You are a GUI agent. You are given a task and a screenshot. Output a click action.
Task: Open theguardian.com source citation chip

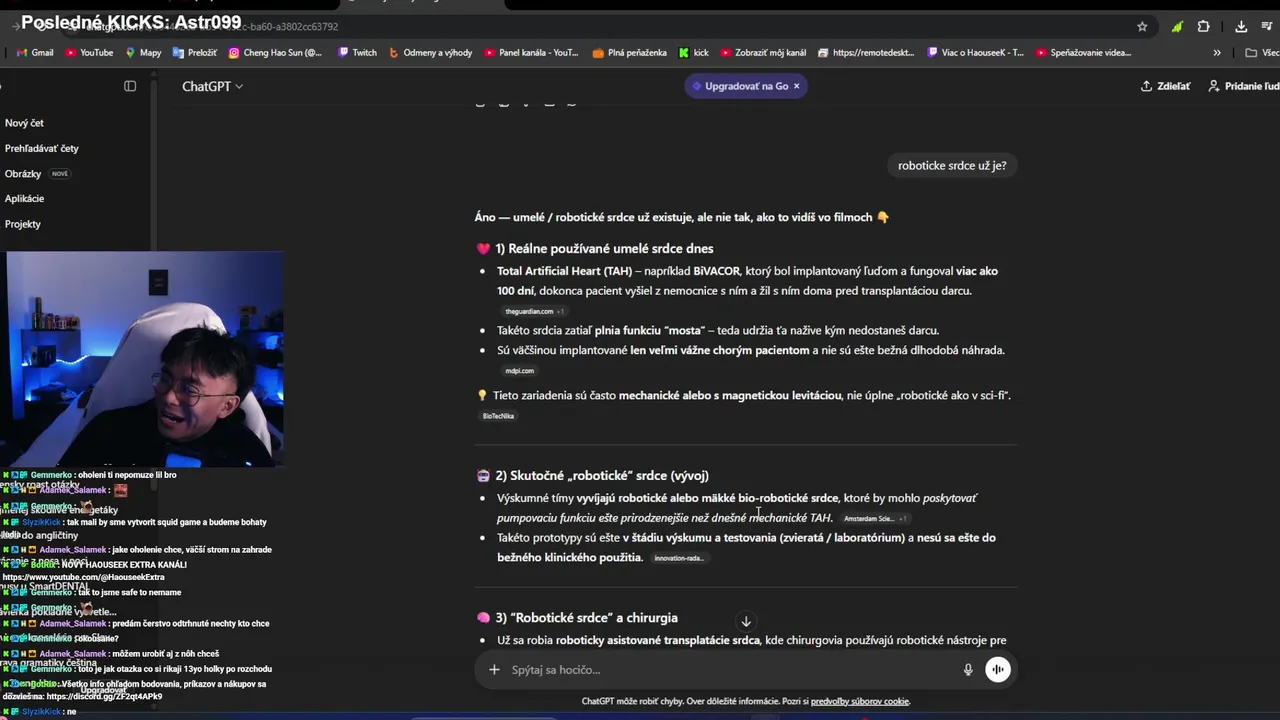[x=534, y=311]
